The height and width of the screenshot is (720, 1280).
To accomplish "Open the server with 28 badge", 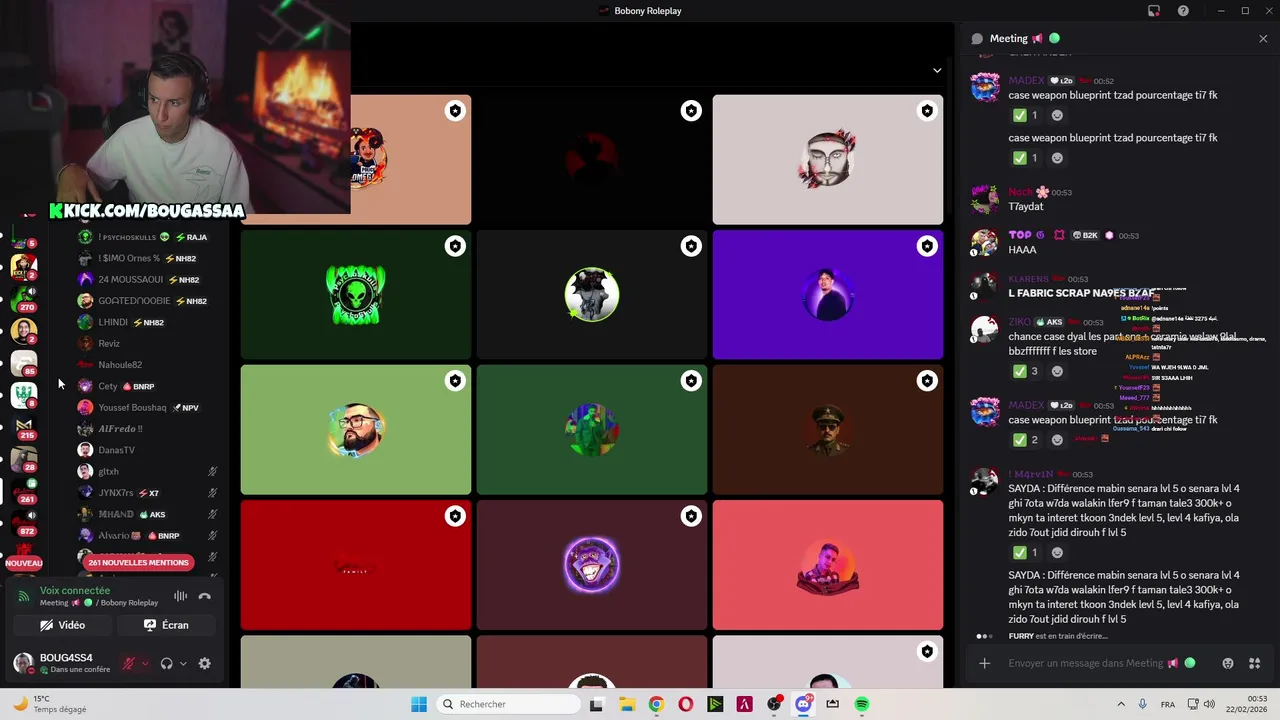I will tap(24, 458).
